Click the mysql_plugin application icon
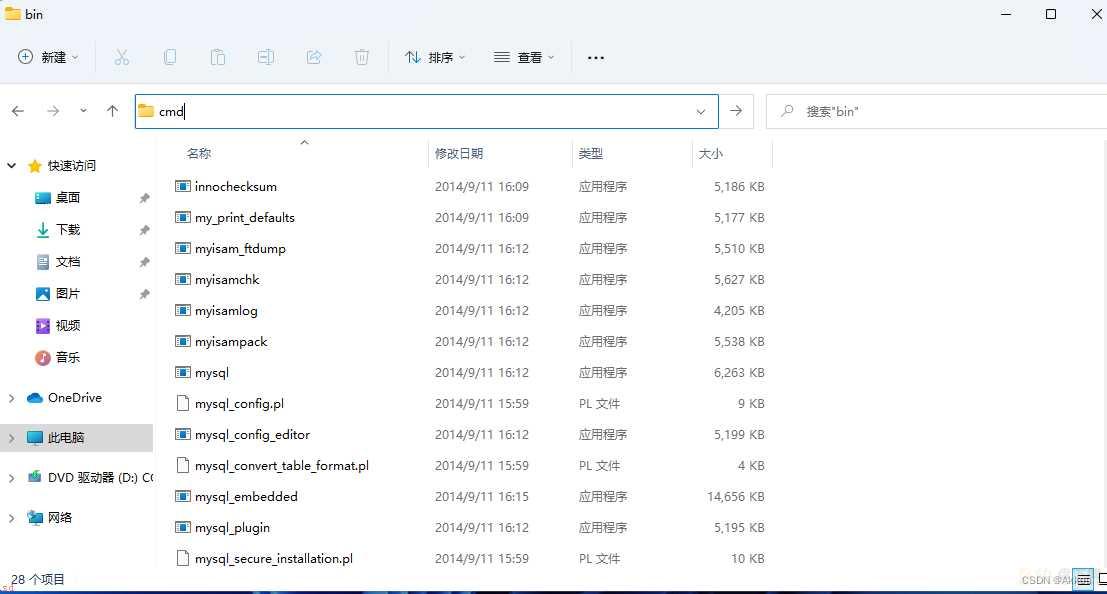Image resolution: width=1107 pixels, height=594 pixels. click(x=183, y=528)
